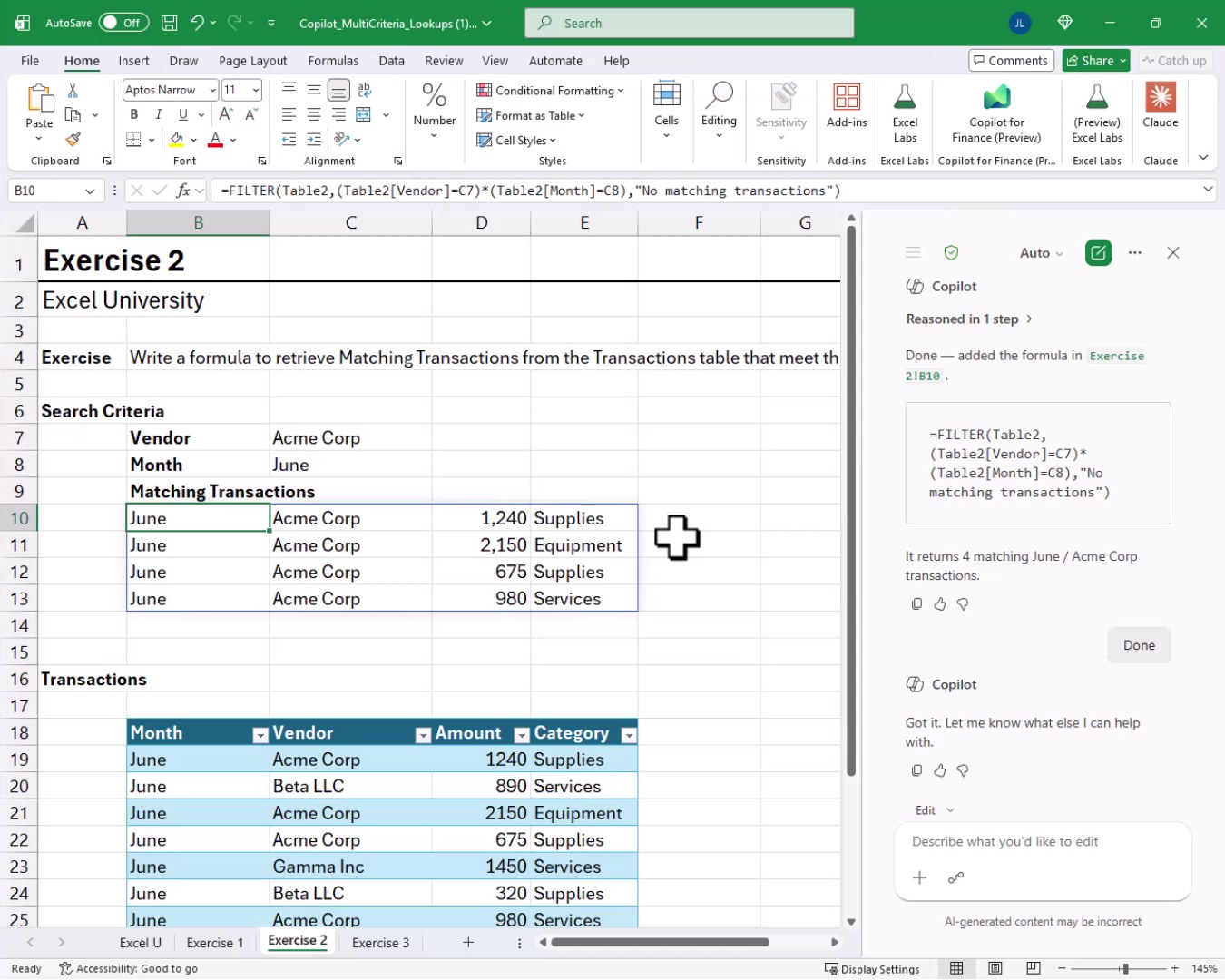The width and height of the screenshot is (1225, 980).
Task: Open the Insert ribbon tab
Action: pos(133,61)
